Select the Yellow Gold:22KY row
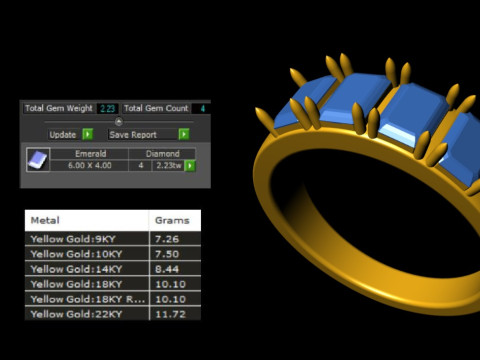The width and height of the screenshot is (480, 360). [x=113, y=314]
